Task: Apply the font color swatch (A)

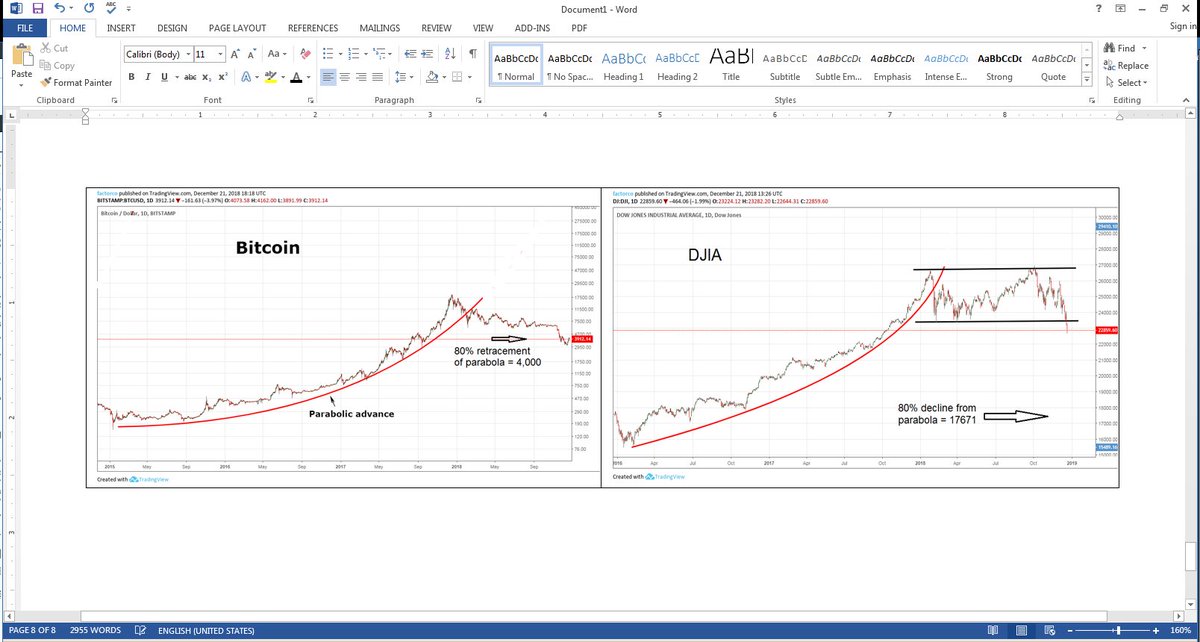Action: pos(296,77)
